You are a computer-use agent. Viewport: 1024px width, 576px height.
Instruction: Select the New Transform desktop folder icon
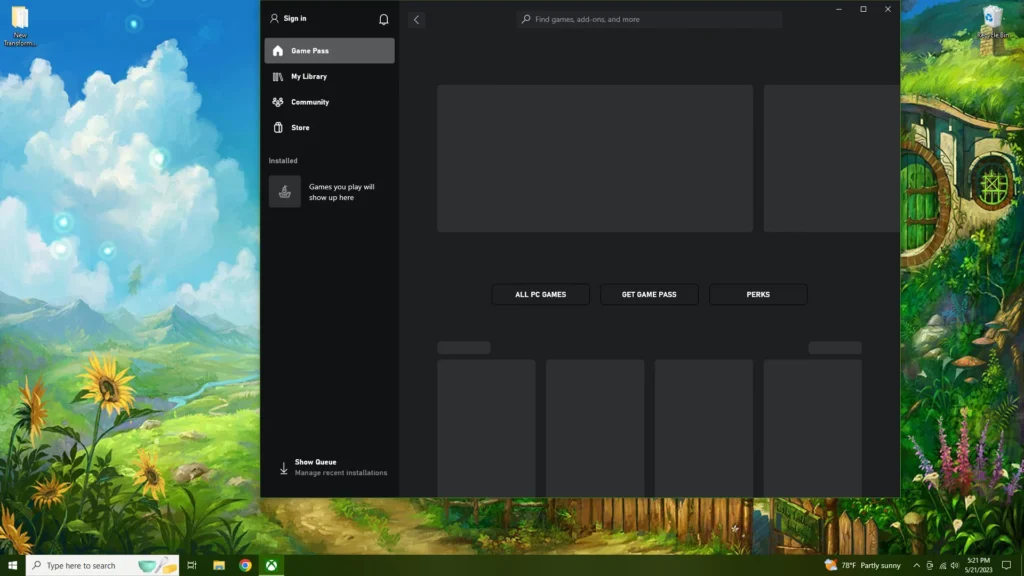pyautogui.click(x=20, y=26)
